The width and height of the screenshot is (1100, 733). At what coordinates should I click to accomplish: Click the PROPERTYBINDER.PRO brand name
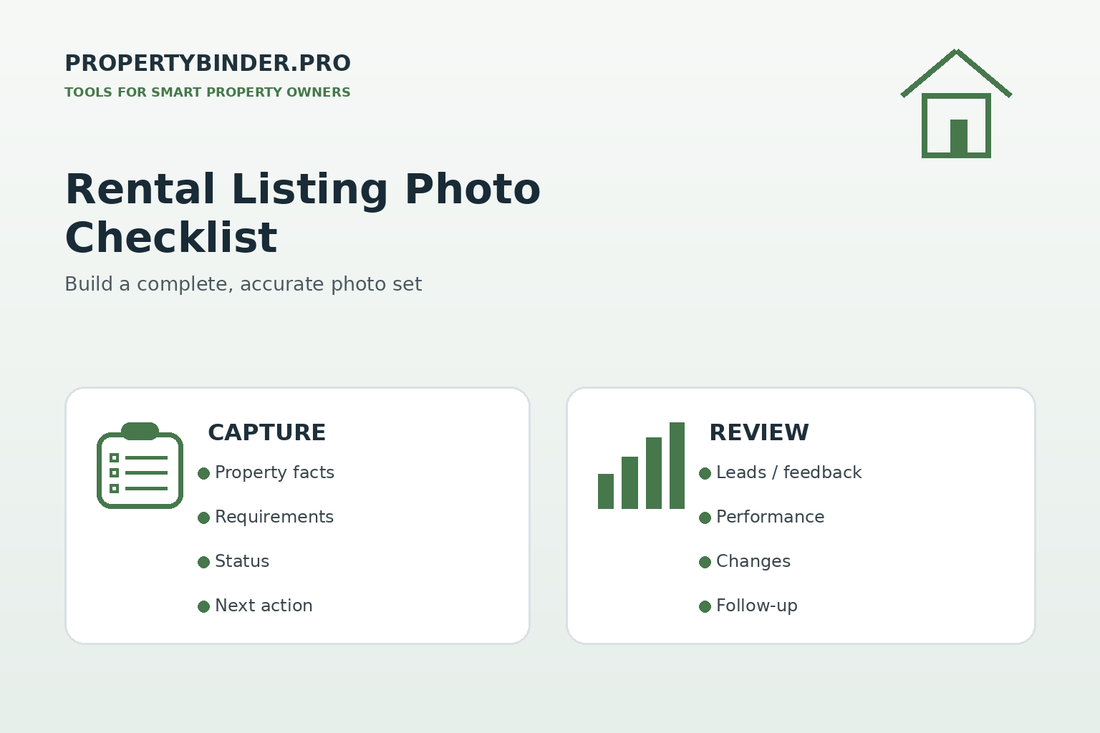[x=208, y=63]
